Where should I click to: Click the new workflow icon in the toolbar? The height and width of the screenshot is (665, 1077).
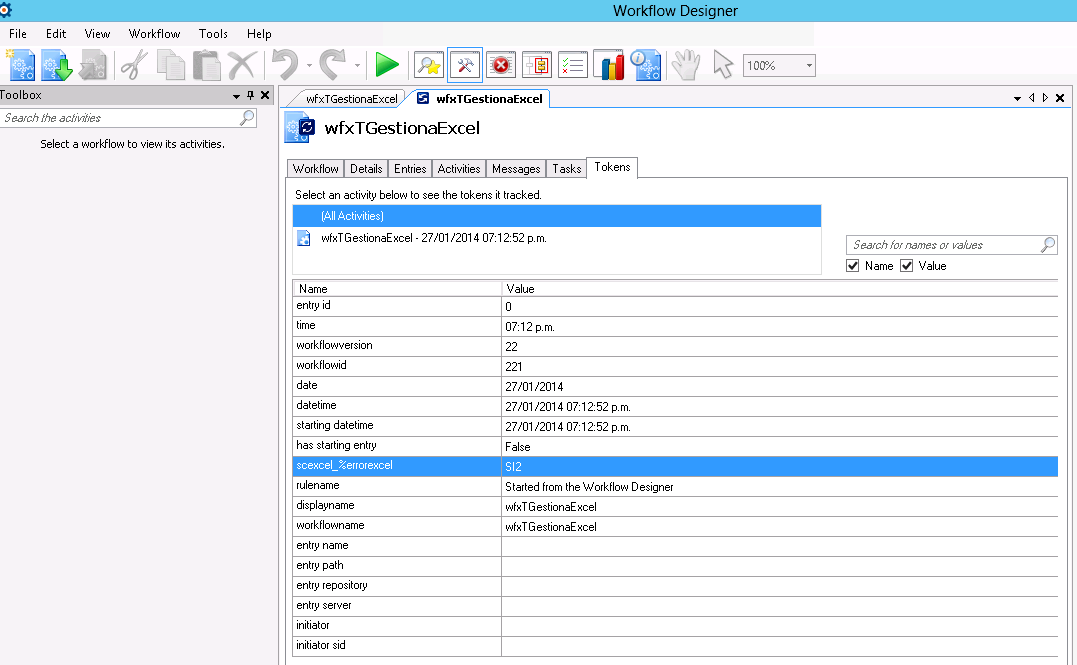[x=22, y=66]
